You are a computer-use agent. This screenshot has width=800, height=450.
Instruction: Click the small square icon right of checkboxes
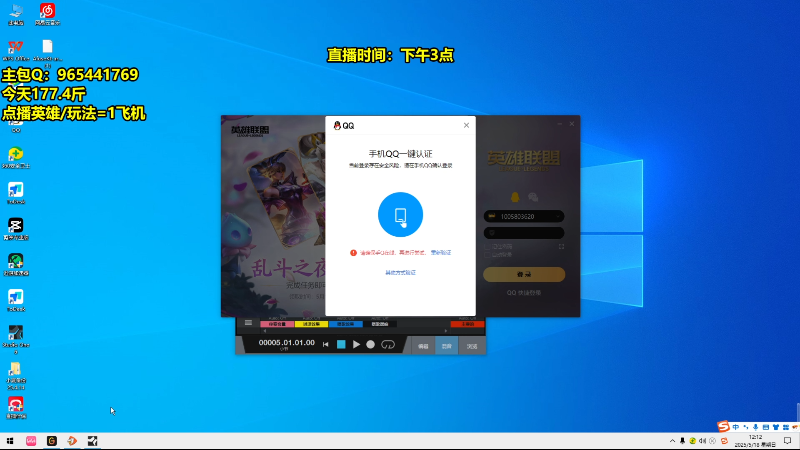[x=561, y=246]
